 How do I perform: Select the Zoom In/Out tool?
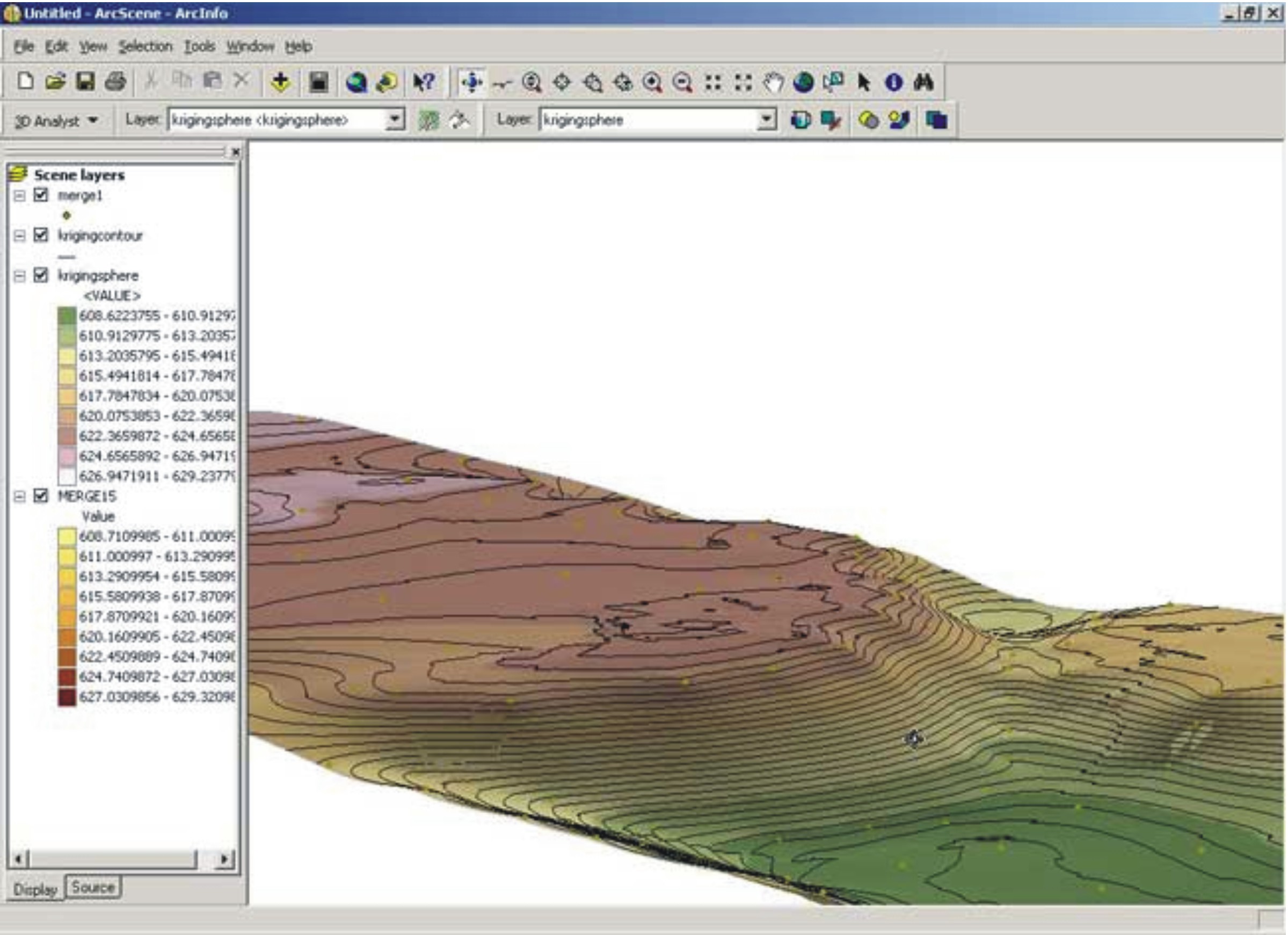[x=532, y=83]
